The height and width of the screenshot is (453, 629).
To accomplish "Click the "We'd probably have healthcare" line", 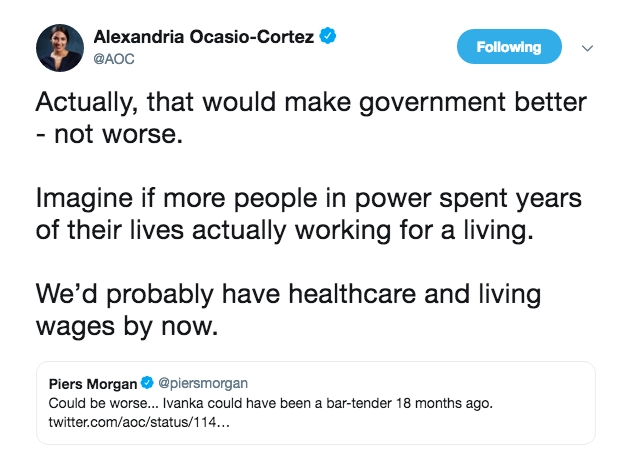I will tap(288, 295).
